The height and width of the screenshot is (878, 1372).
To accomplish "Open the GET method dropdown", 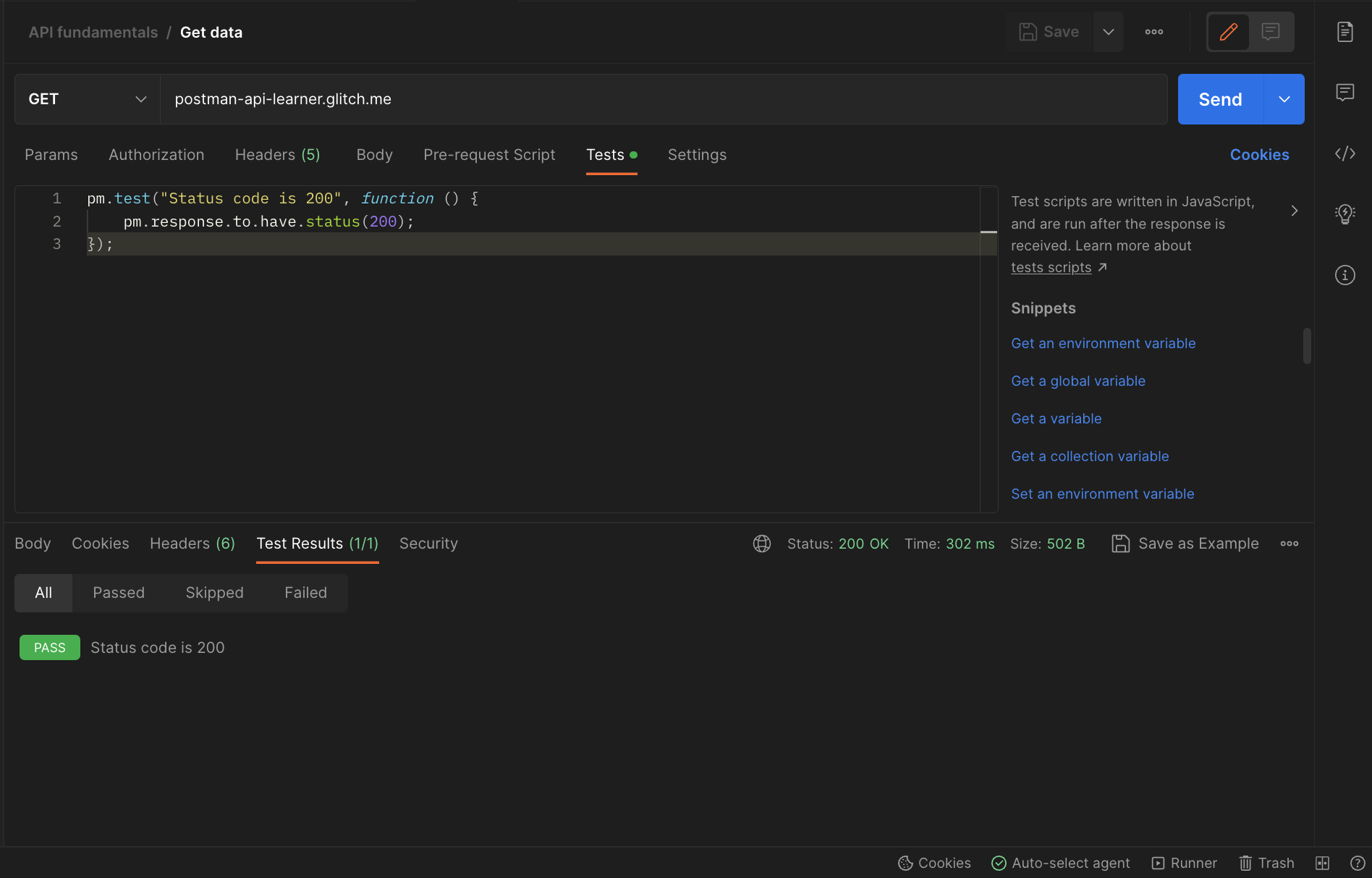I will tap(85, 99).
